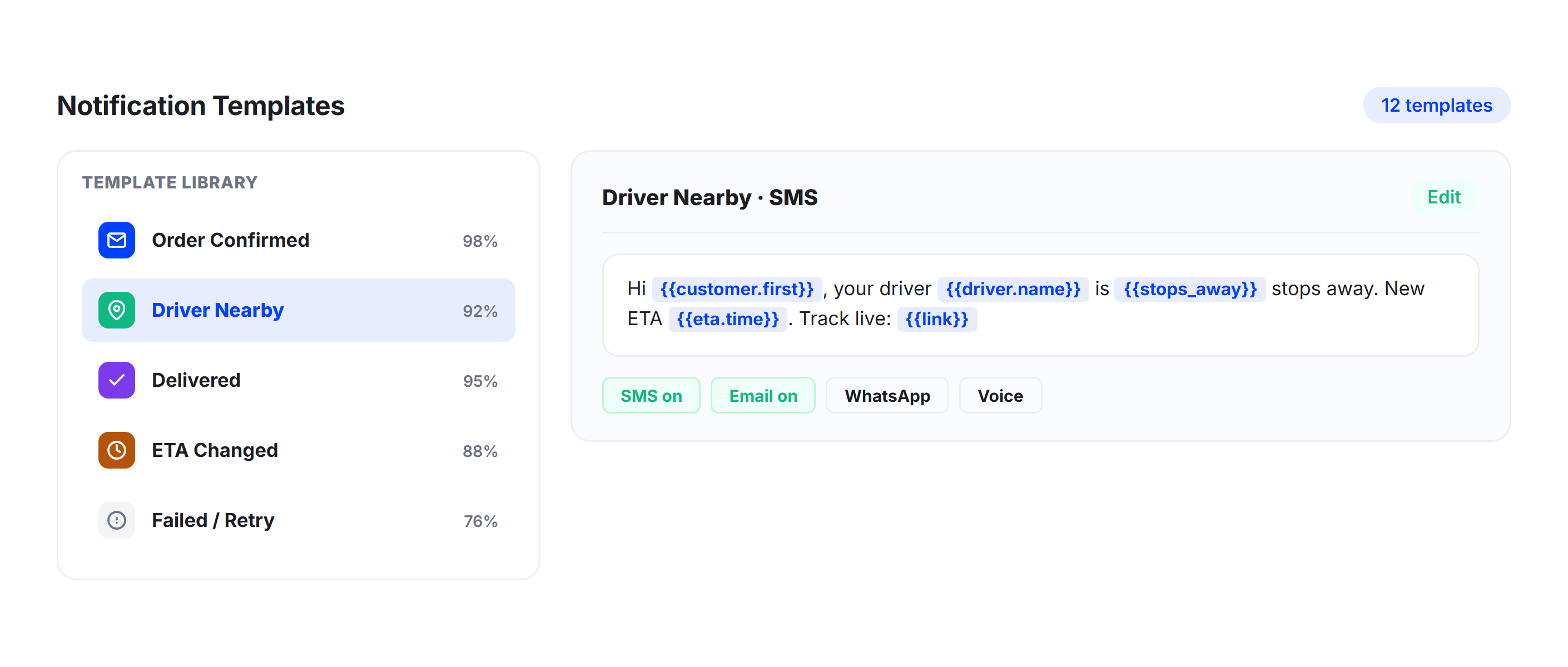Click the Delivered checkmark icon
The height and width of the screenshot is (667, 1568).
tap(116, 380)
